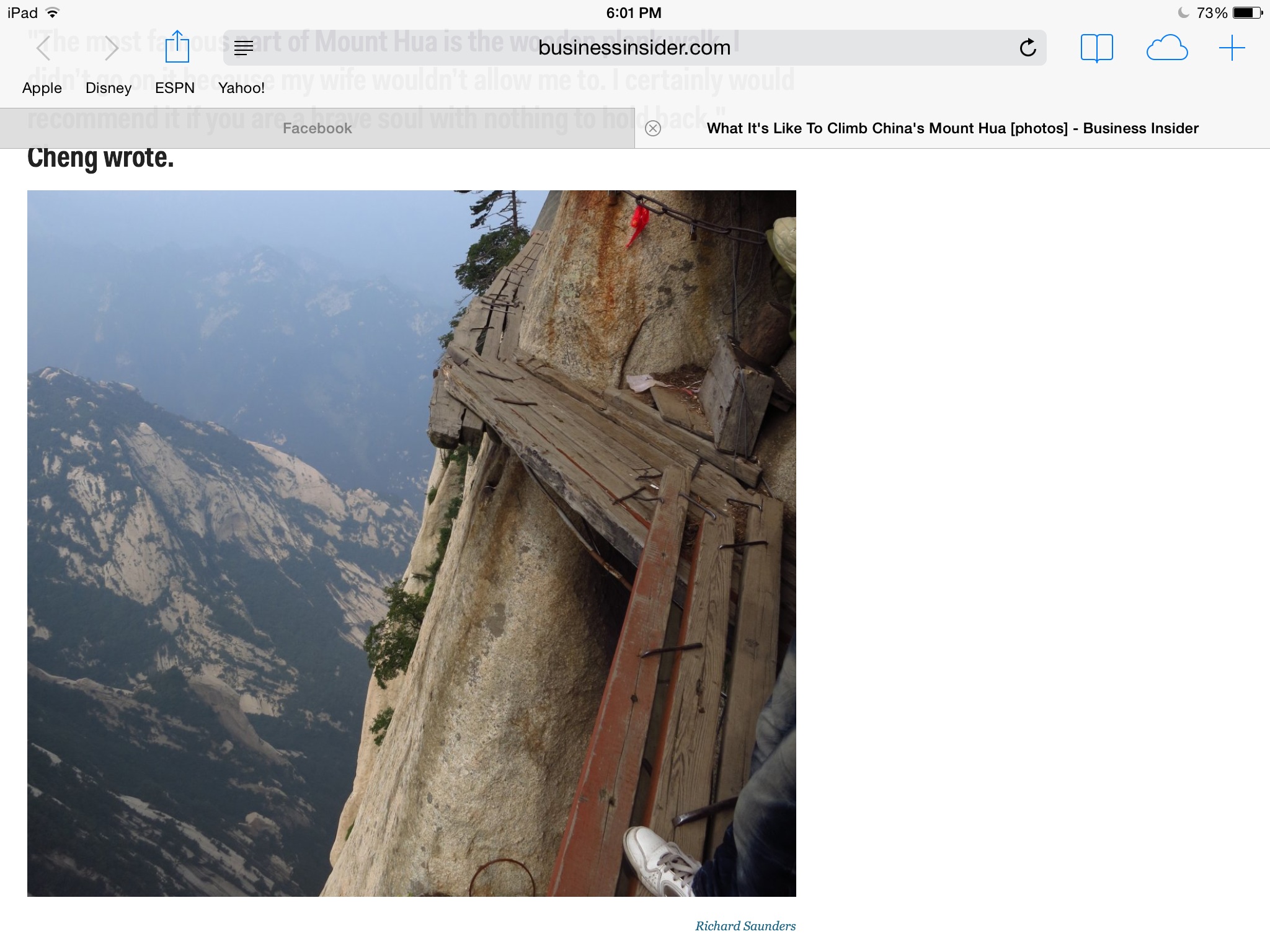Show Reader view using lines icon
Image resolution: width=1270 pixels, height=952 pixels.
tap(244, 48)
